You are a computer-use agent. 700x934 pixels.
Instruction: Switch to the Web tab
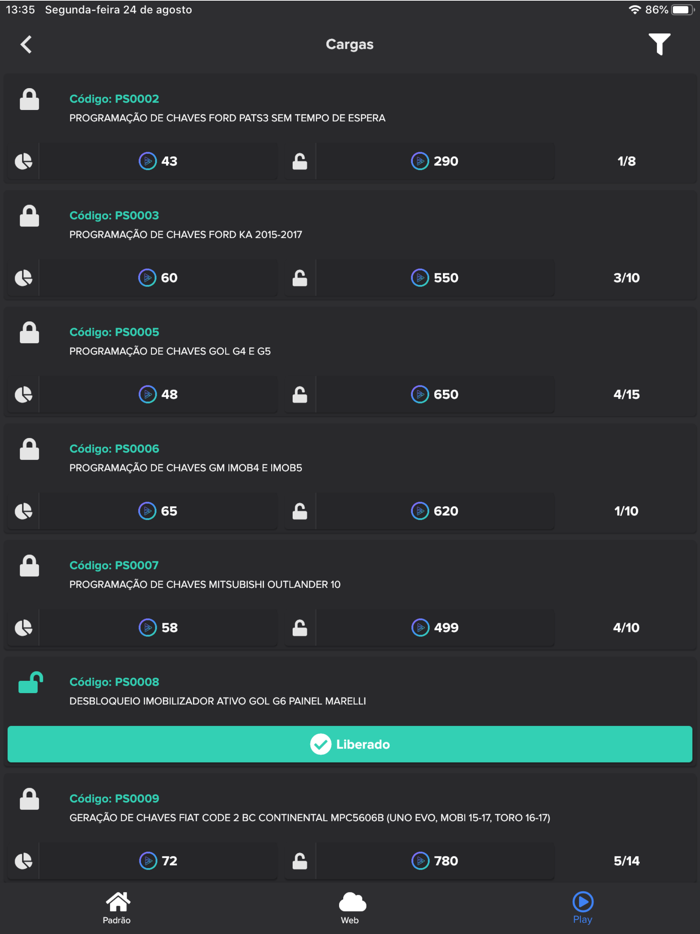coord(350,906)
